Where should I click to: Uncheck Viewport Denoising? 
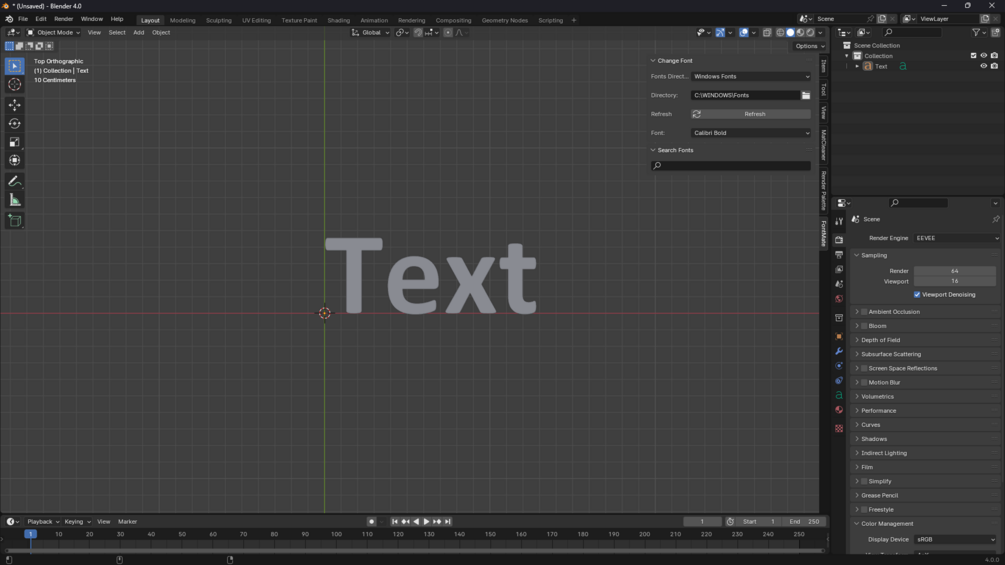(x=917, y=295)
